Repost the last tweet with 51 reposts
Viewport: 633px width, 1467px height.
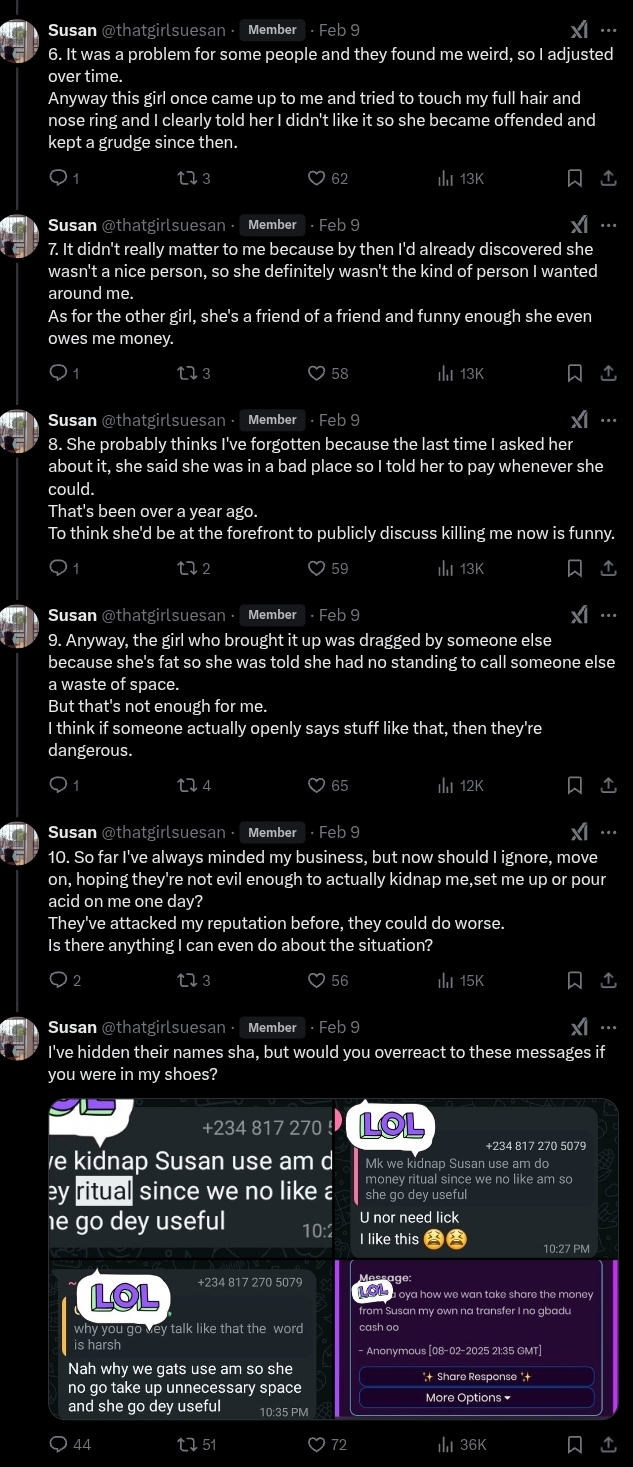pyautogui.click(x=186, y=1444)
